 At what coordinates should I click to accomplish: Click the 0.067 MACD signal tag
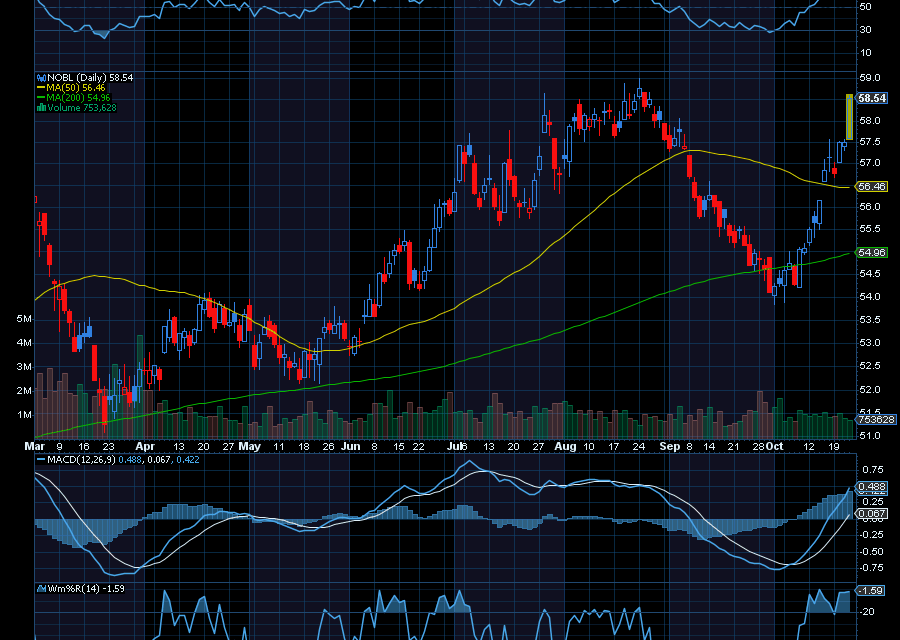872,514
